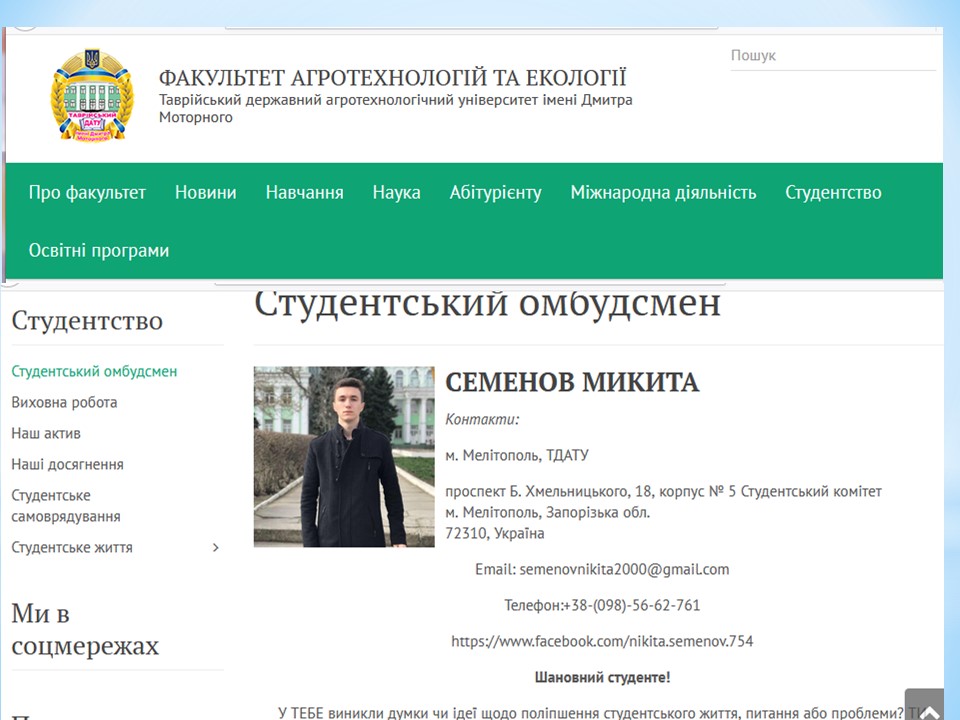This screenshot has width=960, height=720.
Task: Open the Абітурієнту menu
Action: 495,193
